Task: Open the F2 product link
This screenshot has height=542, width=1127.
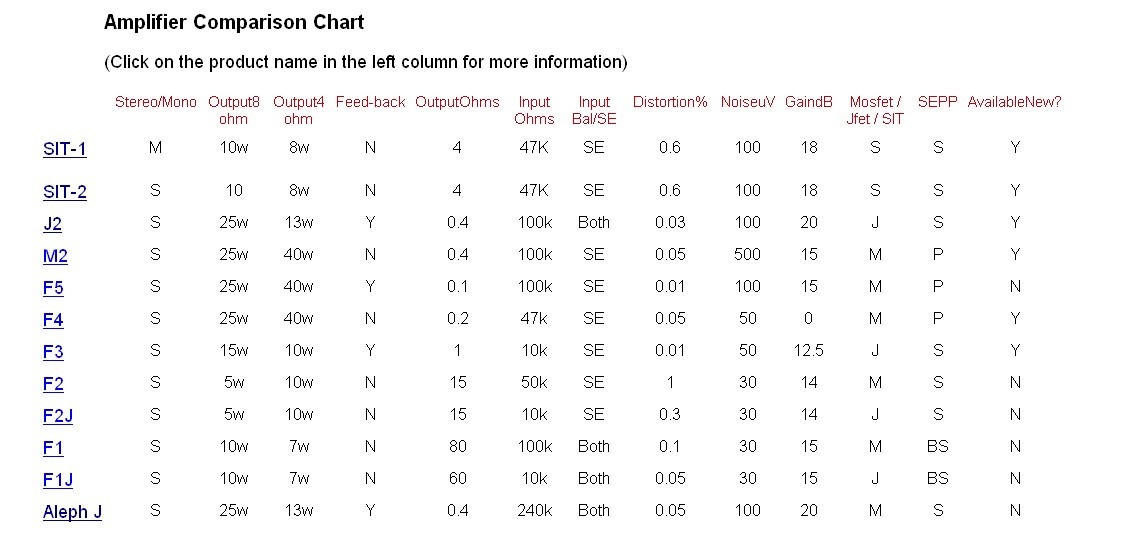Action: 53,384
